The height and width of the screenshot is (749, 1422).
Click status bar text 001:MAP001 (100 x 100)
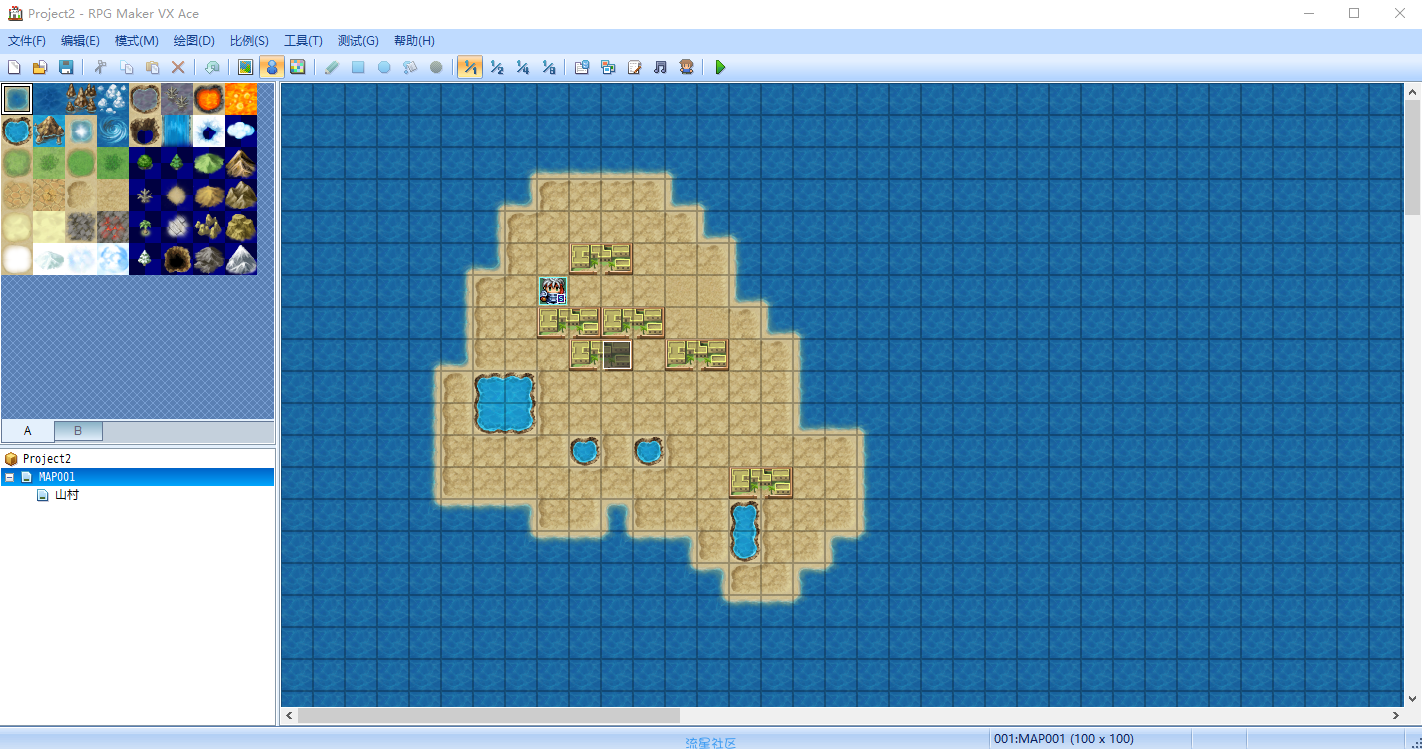[x=1064, y=739]
